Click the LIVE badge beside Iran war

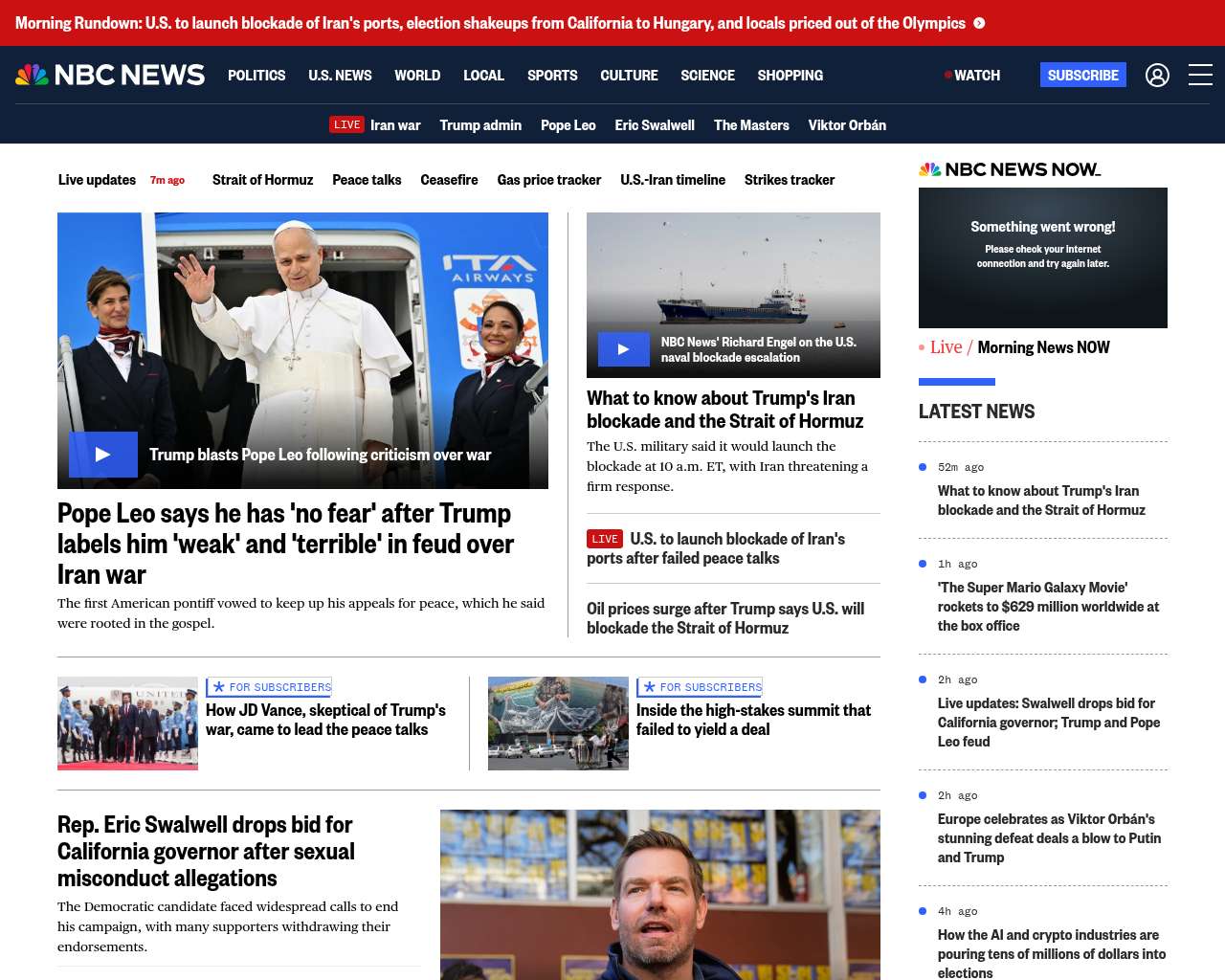click(346, 124)
